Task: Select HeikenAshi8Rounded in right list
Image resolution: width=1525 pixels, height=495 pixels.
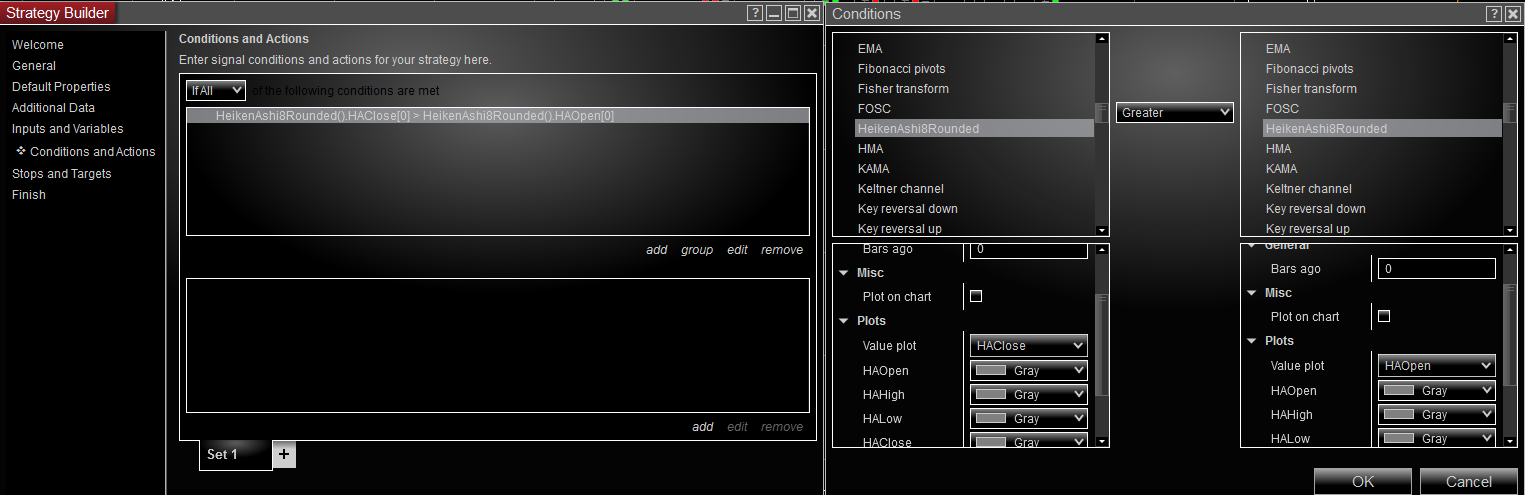Action: (1382, 129)
